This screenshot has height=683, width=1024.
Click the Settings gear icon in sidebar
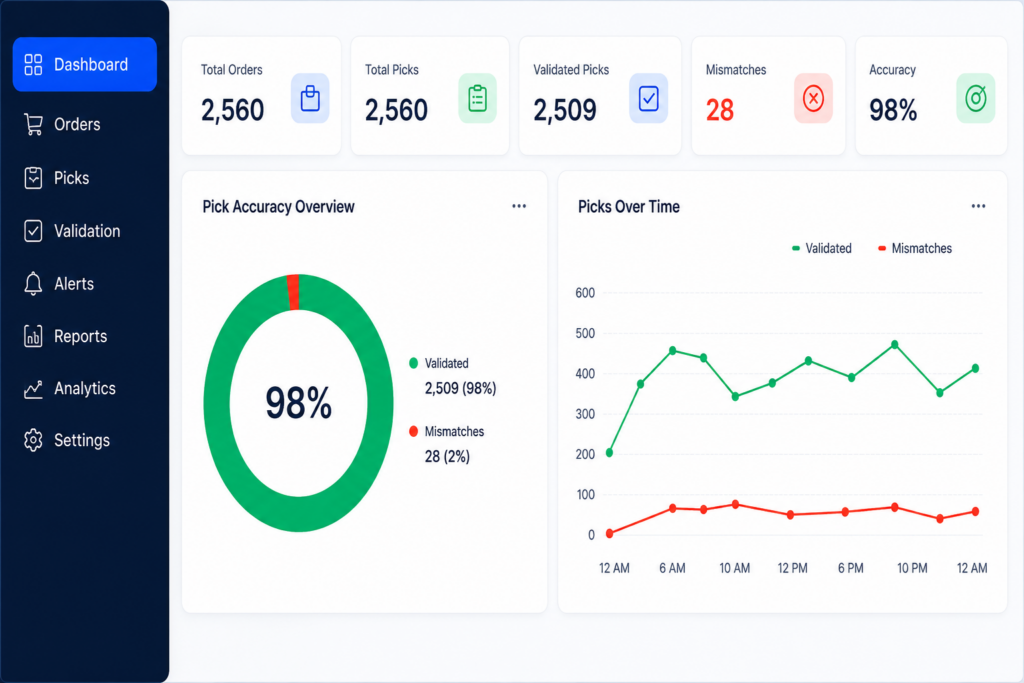(x=33, y=440)
